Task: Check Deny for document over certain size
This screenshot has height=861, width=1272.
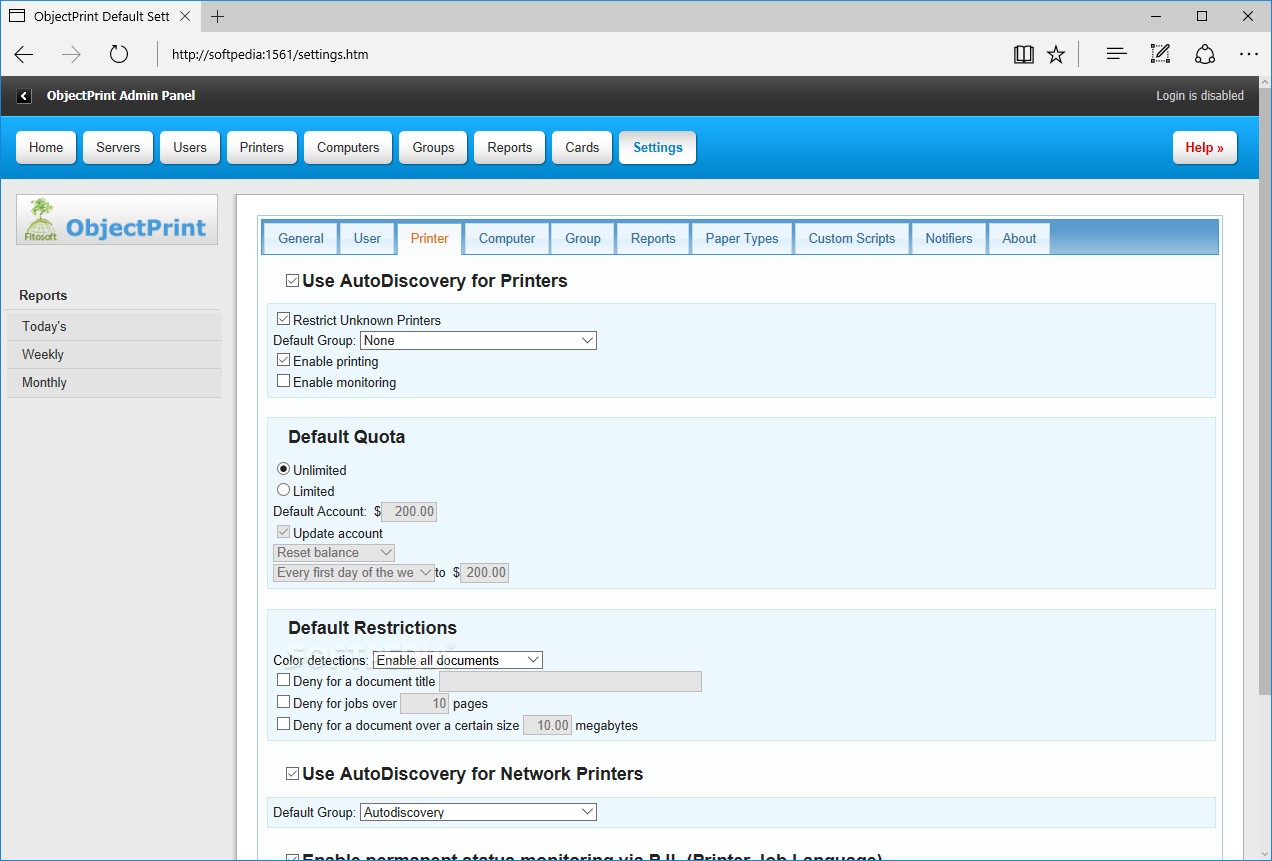Action: pyautogui.click(x=284, y=724)
